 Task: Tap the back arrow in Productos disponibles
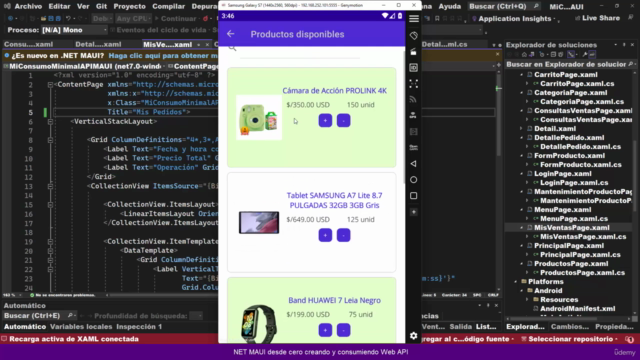pyautogui.click(x=231, y=34)
